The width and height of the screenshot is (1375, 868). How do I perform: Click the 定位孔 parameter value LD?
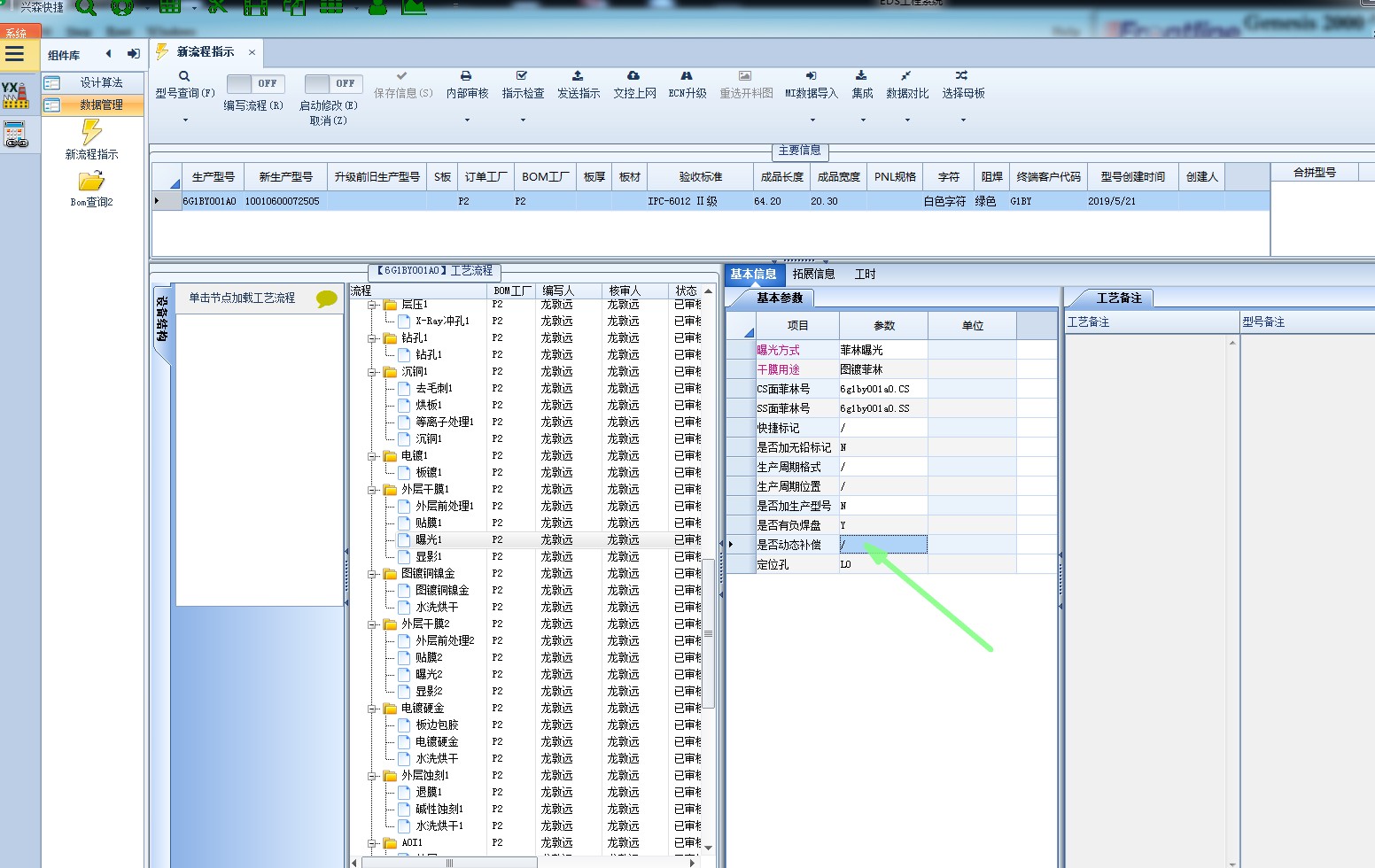point(882,564)
